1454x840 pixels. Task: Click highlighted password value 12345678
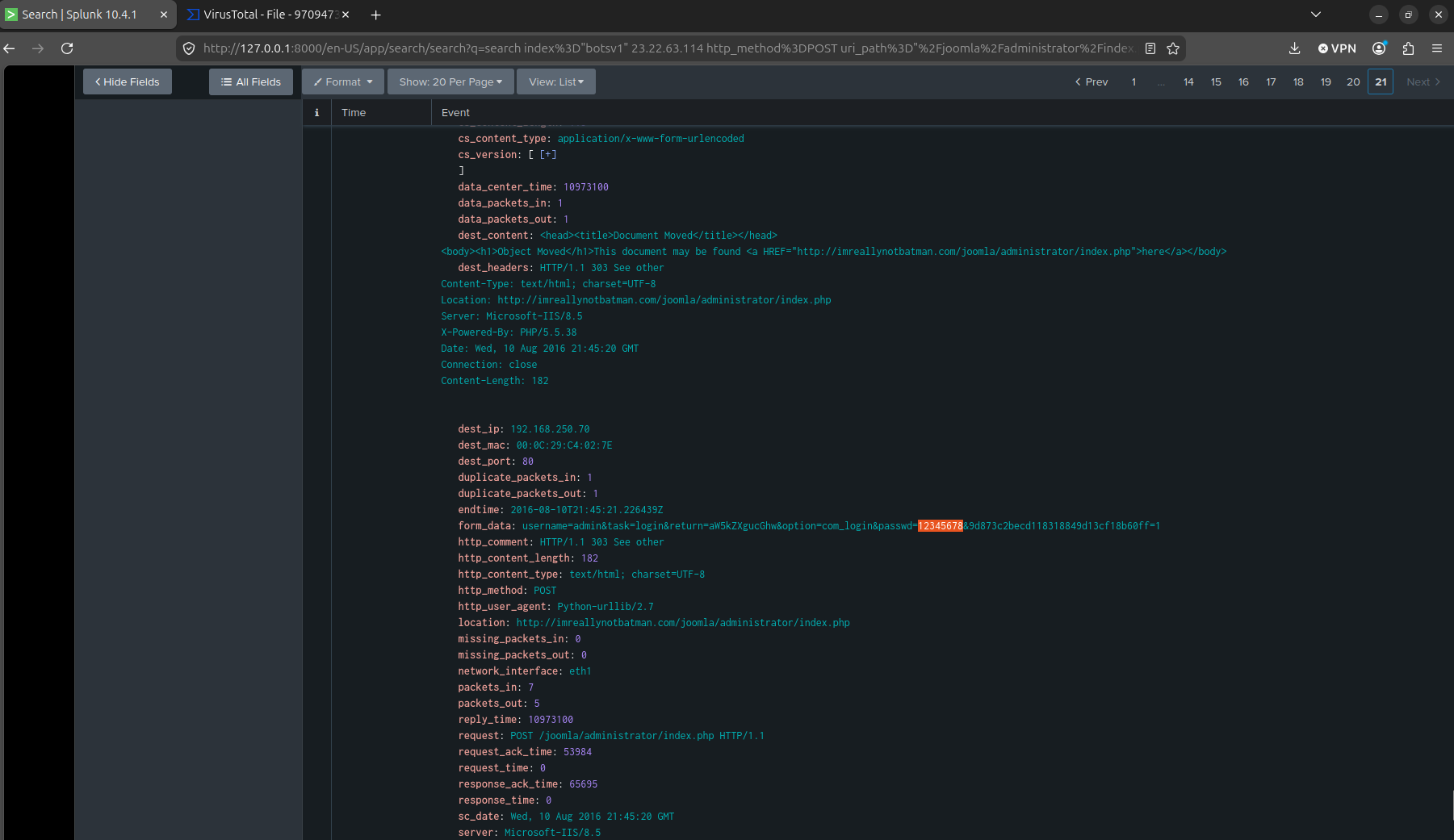941,525
